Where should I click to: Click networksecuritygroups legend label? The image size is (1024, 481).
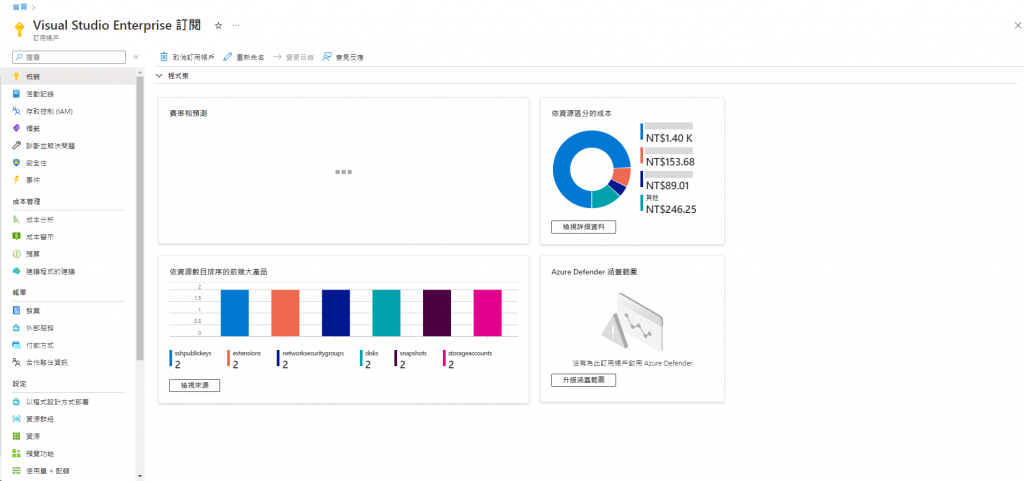tap(313, 353)
